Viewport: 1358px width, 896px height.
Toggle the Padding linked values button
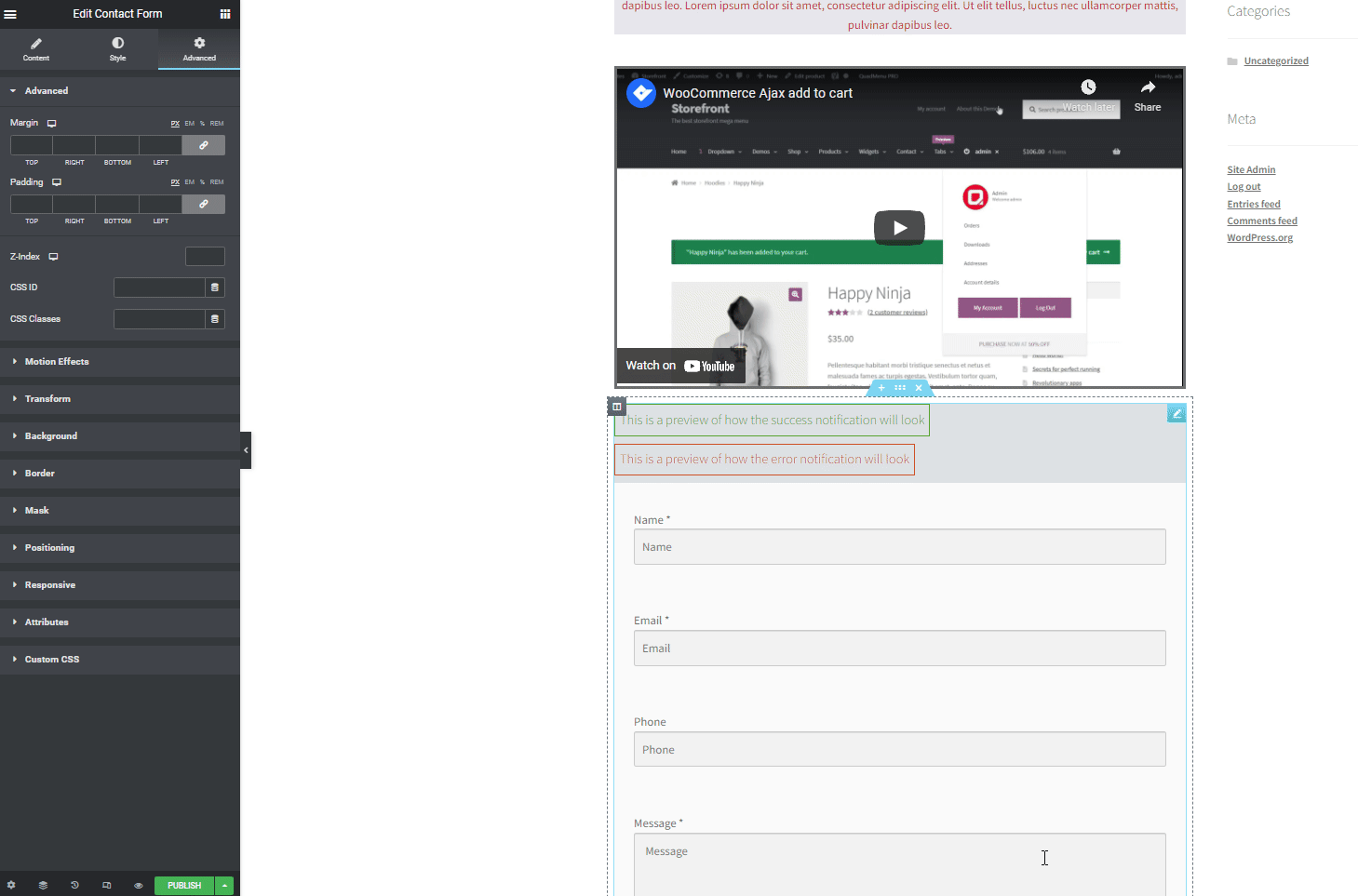coord(204,204)
